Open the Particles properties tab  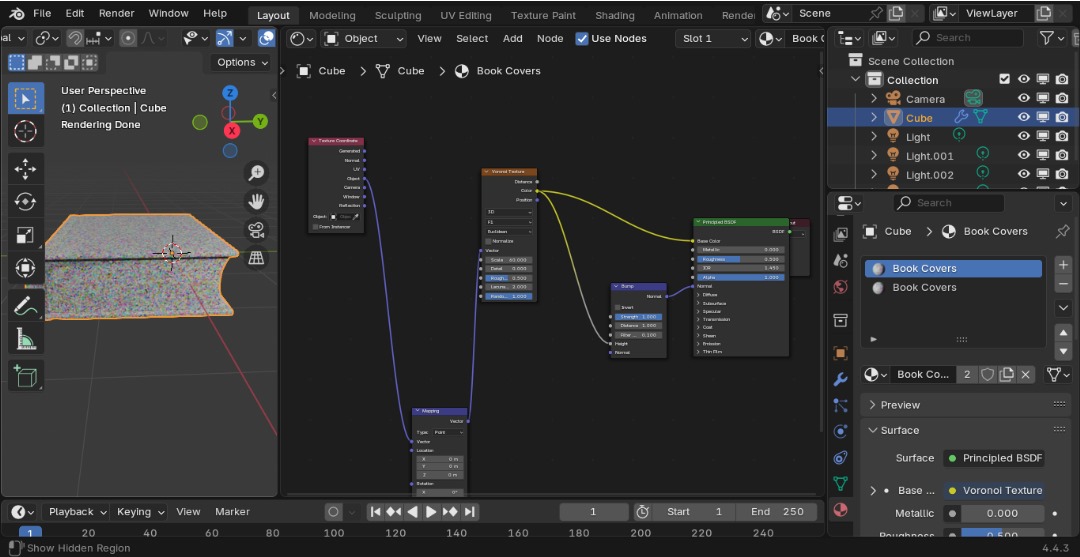coord(840,406)
